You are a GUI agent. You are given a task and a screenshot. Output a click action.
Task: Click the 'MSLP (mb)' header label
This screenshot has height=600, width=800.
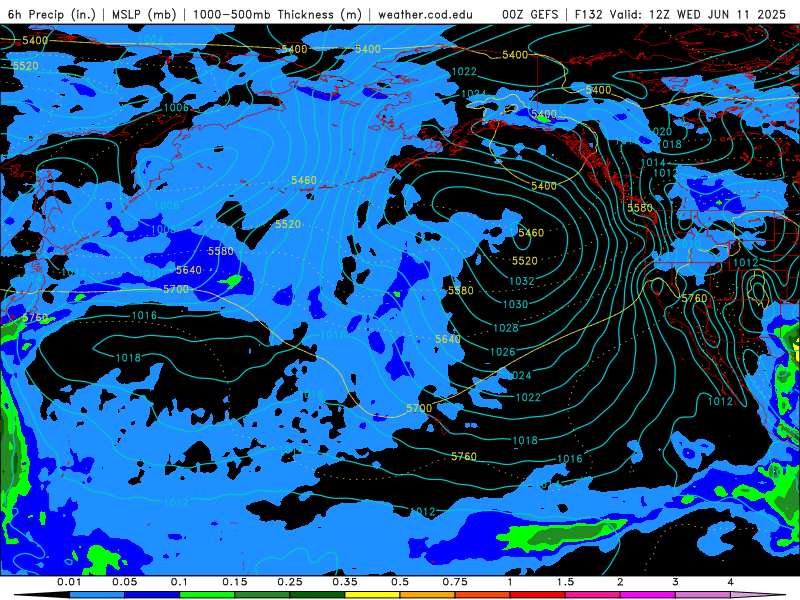click(144, 14)
